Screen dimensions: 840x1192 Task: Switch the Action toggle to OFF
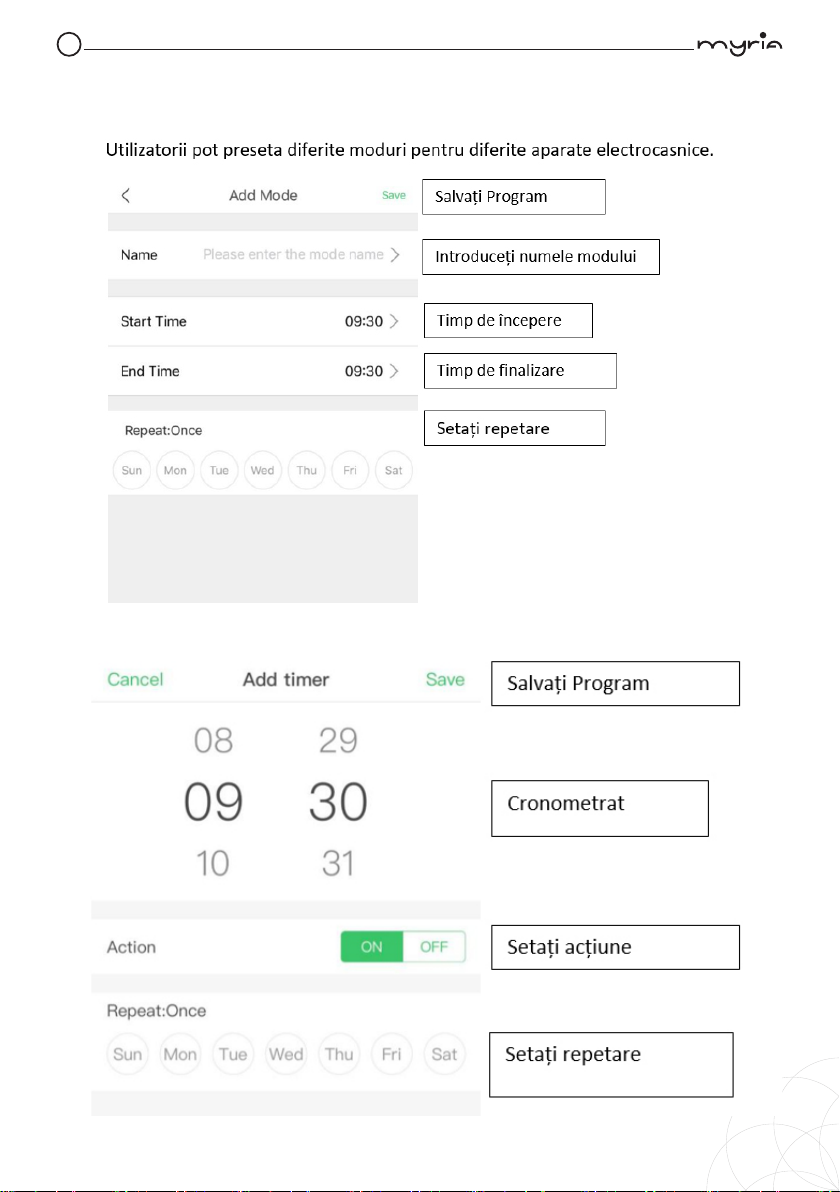434,947
